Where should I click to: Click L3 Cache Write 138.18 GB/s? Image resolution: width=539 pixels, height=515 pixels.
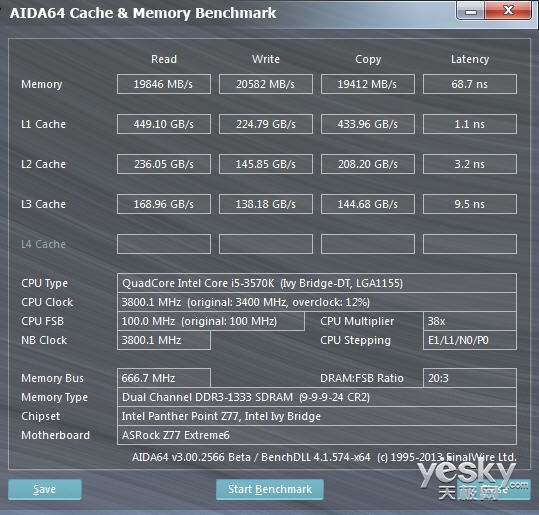266,204
